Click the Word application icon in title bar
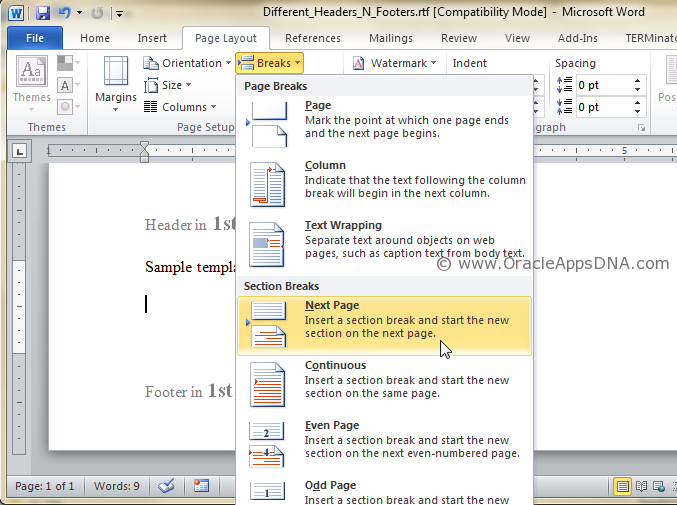Screen dimensions: 677x505 [x=16, y=13]
